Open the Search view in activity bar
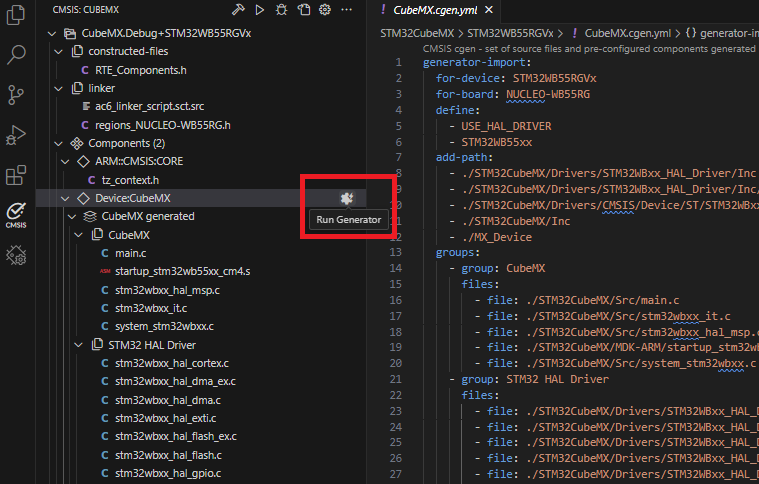The width and height of the screenshot is (759, 484). coord(16,54)
